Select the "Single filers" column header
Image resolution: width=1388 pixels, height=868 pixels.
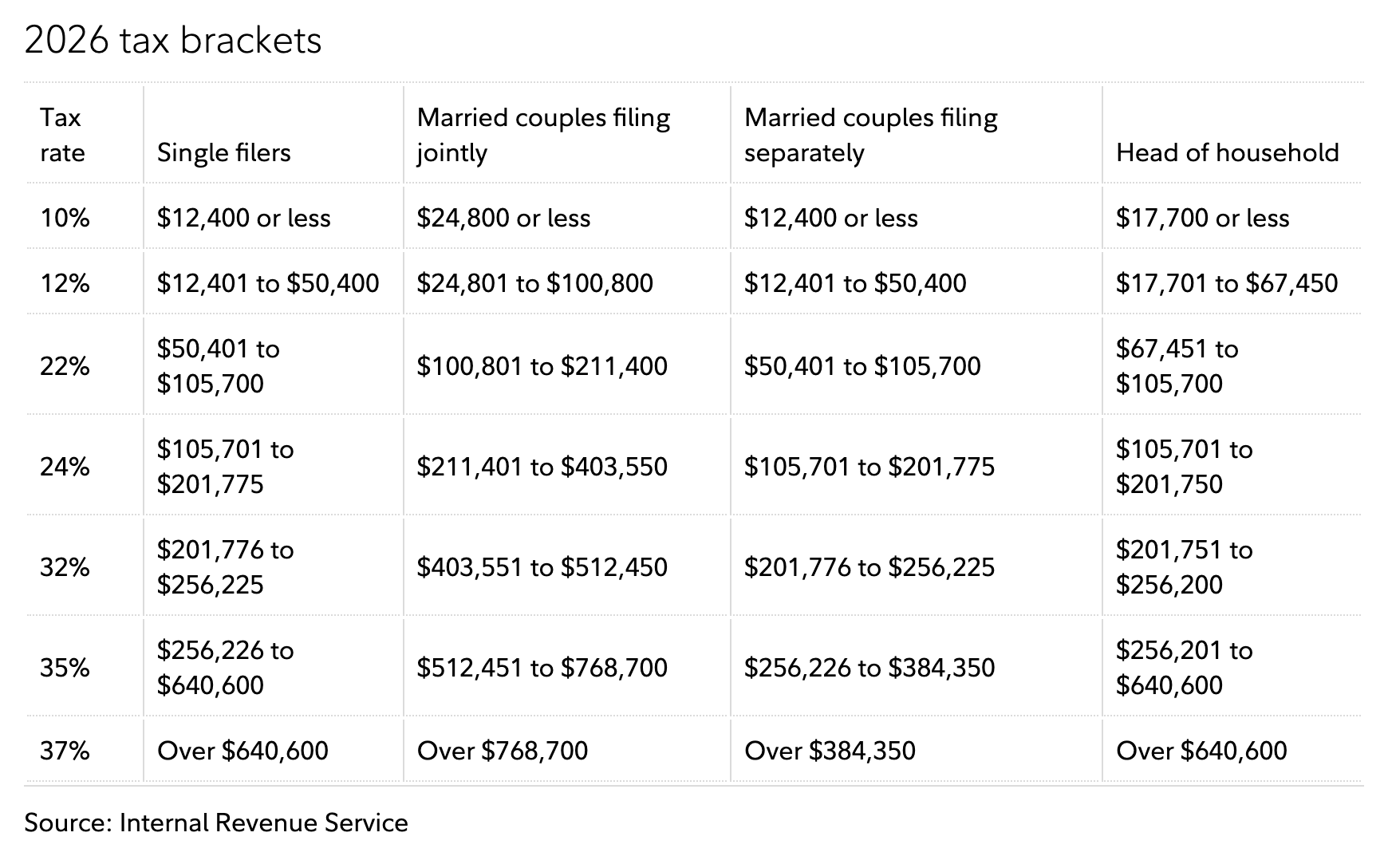tap(224, 152)
